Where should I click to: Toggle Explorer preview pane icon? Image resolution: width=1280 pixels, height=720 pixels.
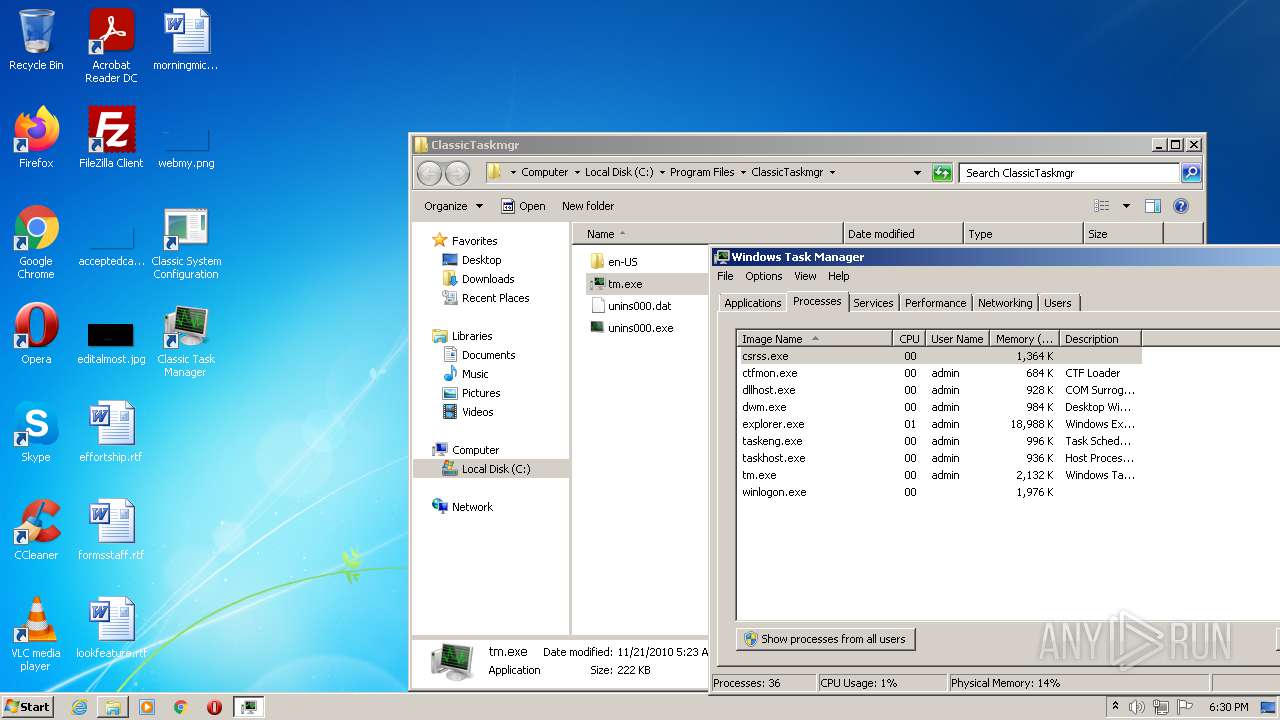click(x=1152, y=206)
